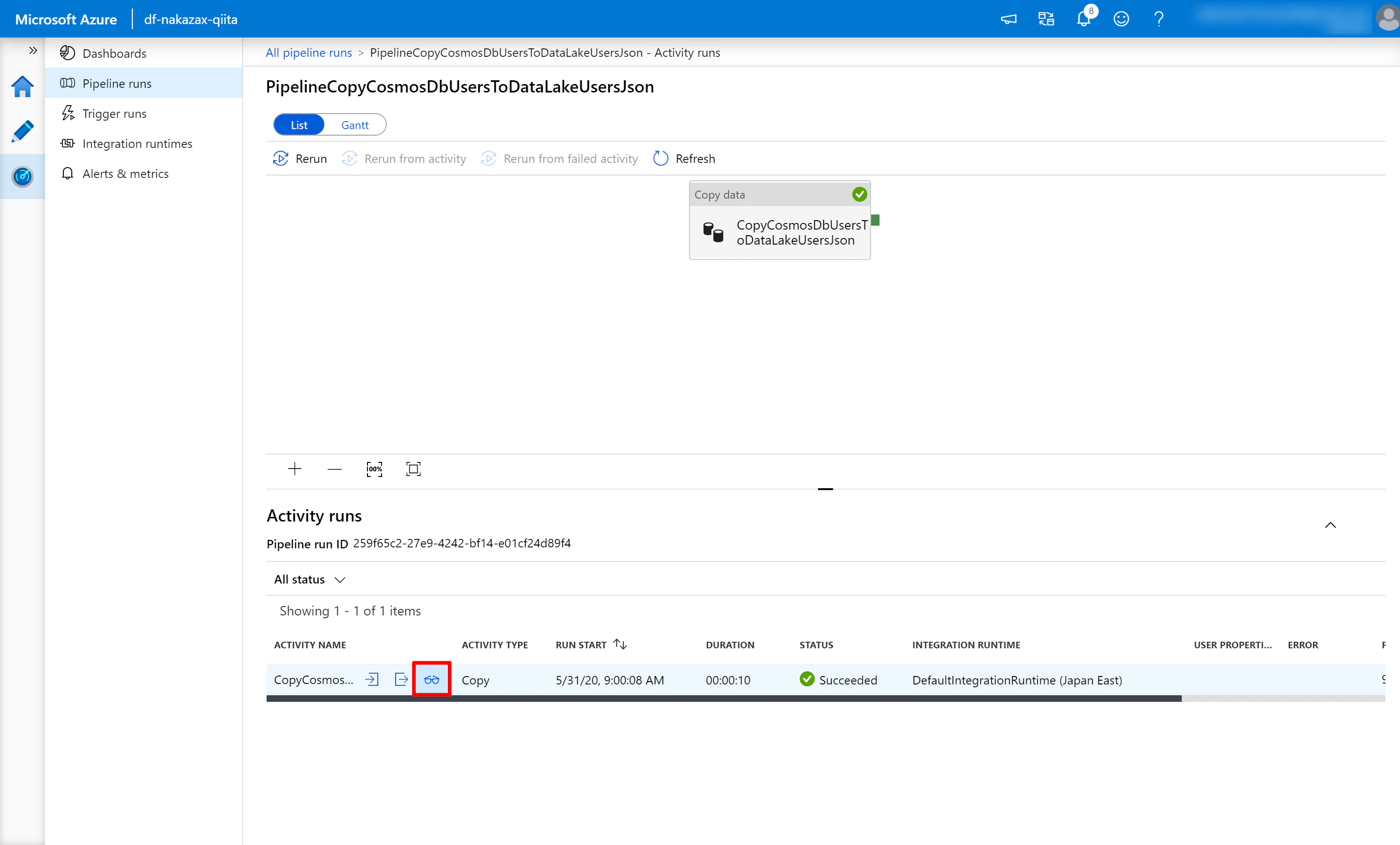The height and width of the screenshot is (845, 1400).
Task: Click the Pipeline run ID value
Action: [x=461, y=543]
